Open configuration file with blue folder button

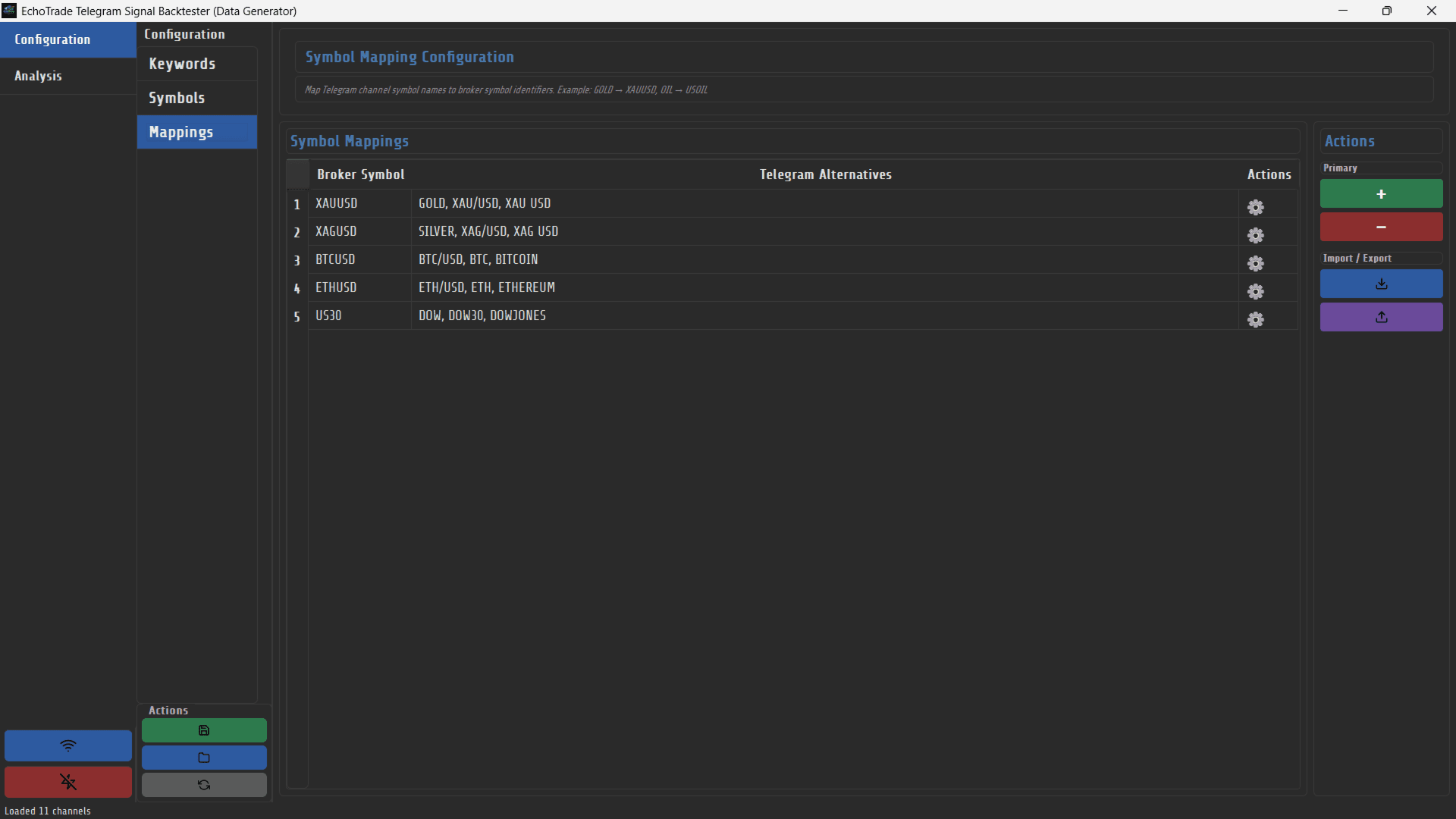pos(204,758)
